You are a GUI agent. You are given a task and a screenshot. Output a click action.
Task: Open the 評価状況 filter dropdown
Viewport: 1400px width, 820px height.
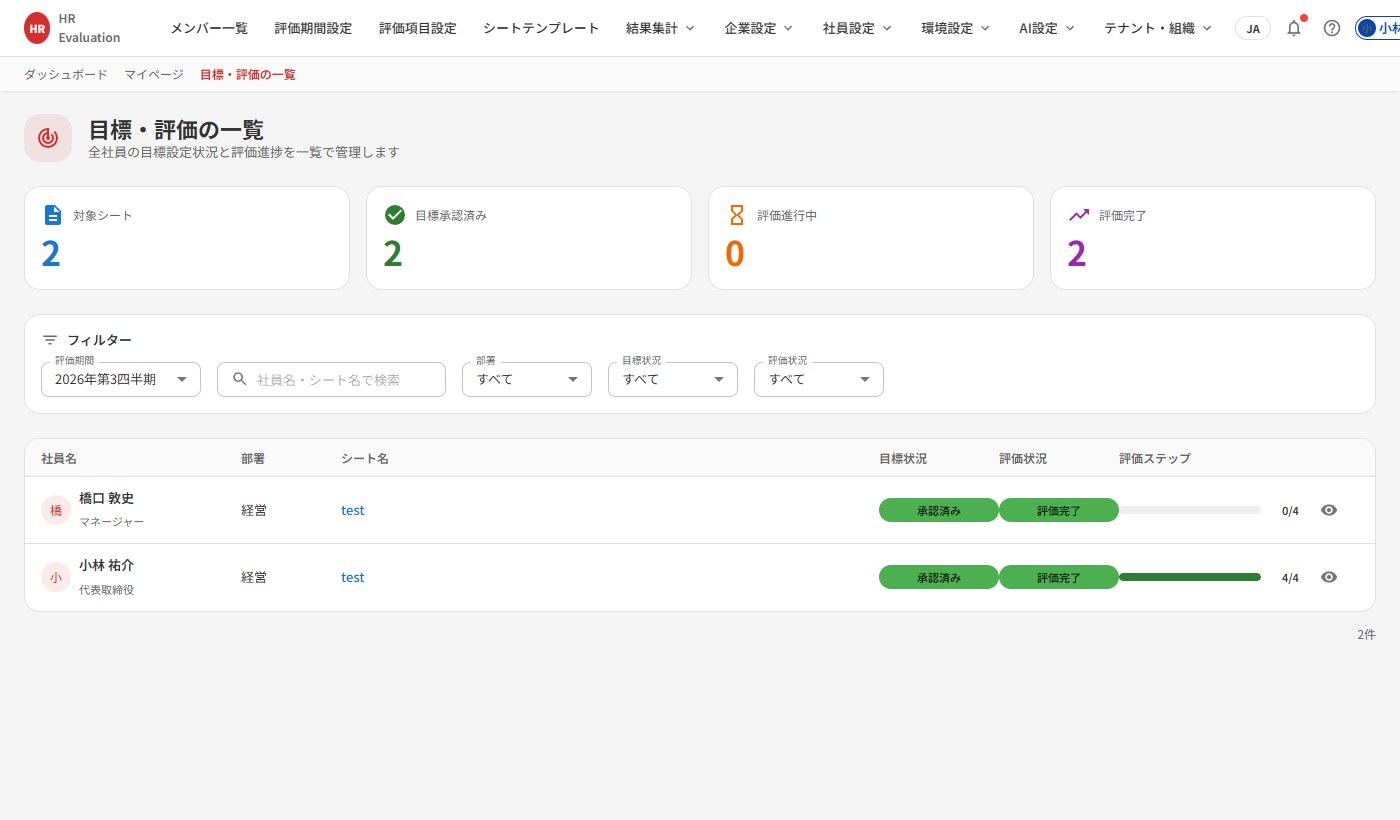click(819, 379)
